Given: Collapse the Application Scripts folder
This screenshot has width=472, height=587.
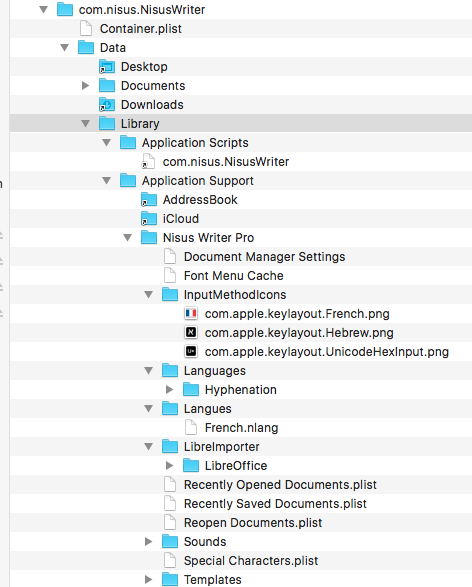Looking at the screenshot, I should (107, 143).
